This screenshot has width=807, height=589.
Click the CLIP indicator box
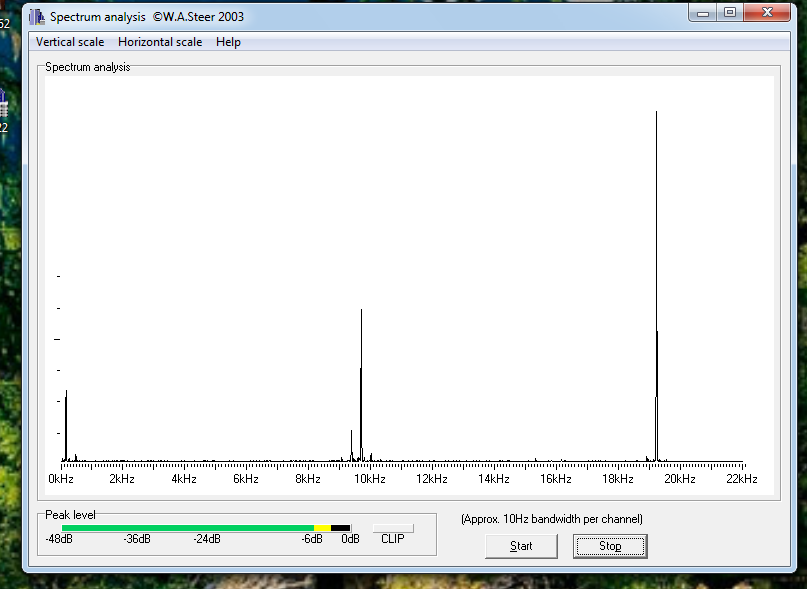[393, 528]
